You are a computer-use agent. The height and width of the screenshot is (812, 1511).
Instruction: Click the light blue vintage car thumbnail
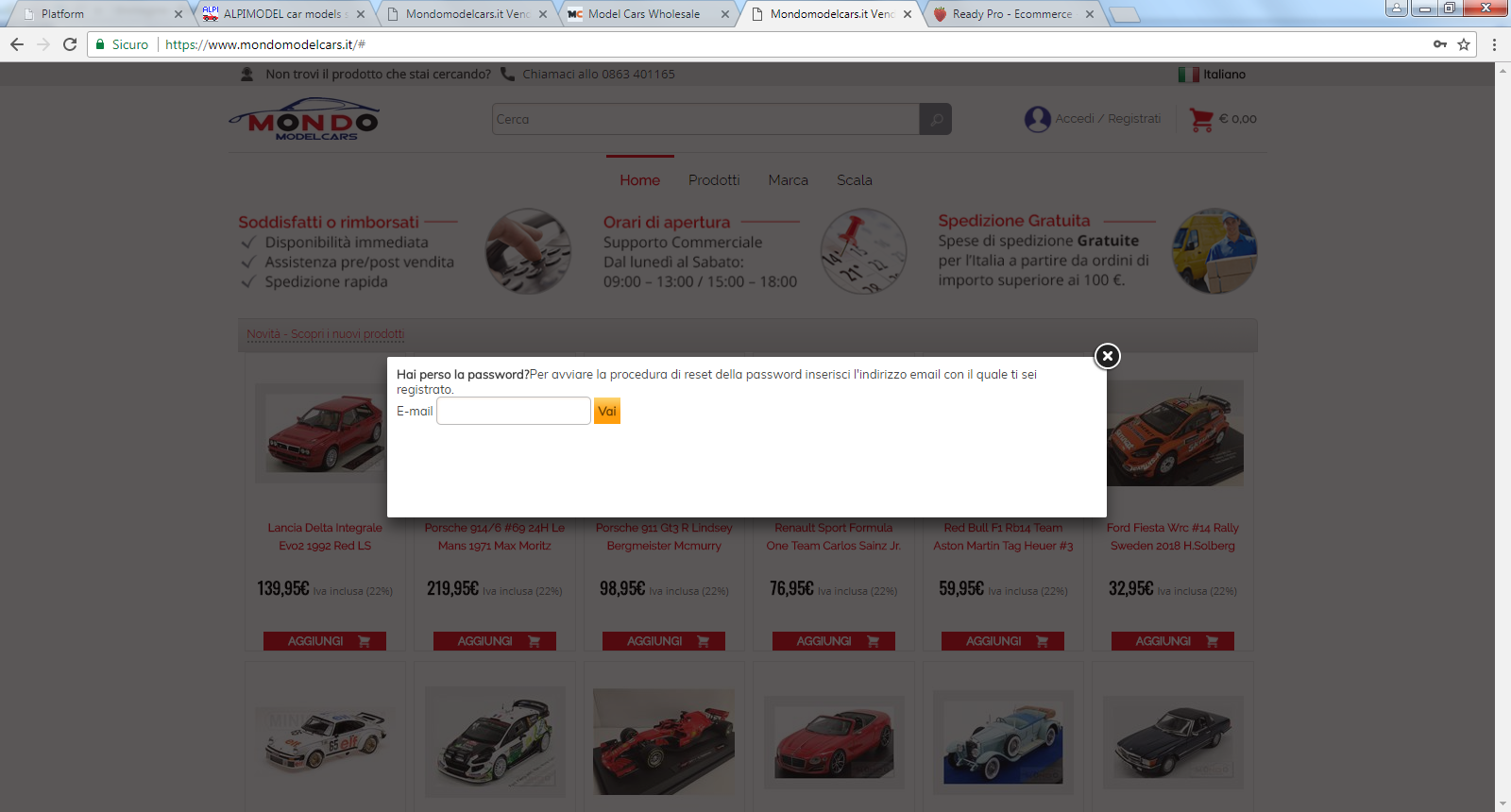coord(1003,743)
